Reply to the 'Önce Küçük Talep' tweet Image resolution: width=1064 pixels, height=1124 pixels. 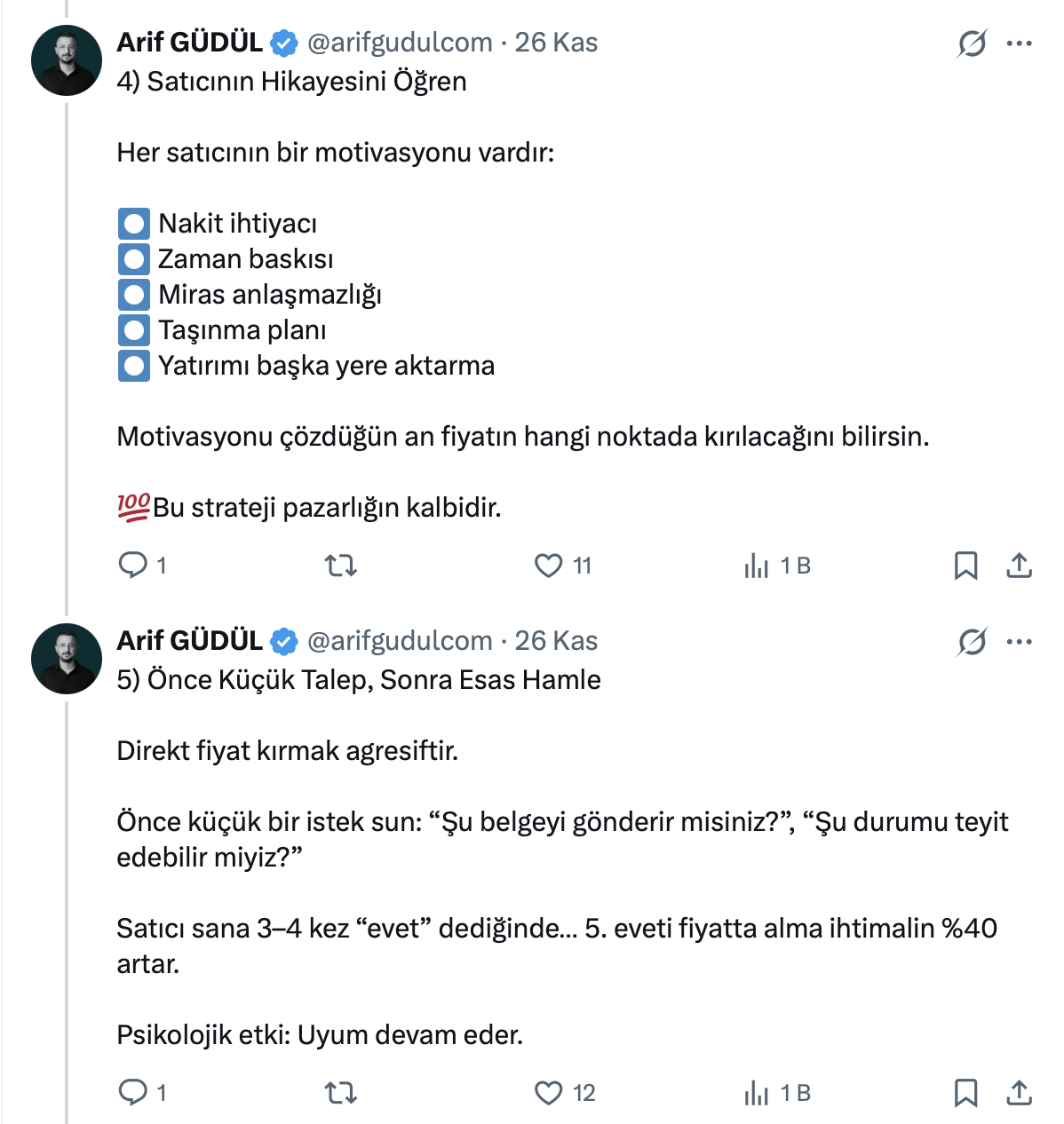tap(133, 1092)
